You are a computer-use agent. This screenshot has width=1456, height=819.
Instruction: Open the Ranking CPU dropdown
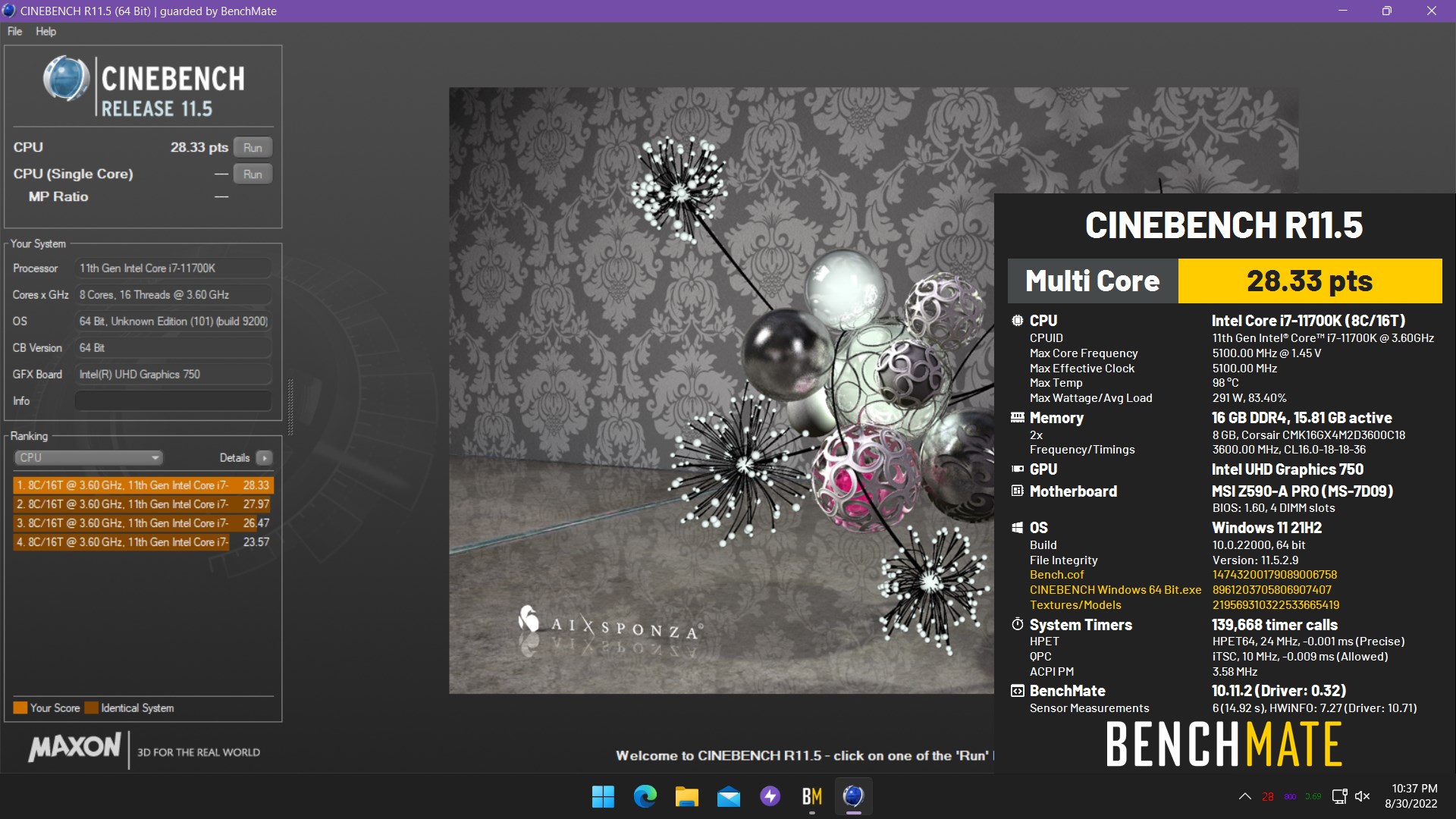89,457
